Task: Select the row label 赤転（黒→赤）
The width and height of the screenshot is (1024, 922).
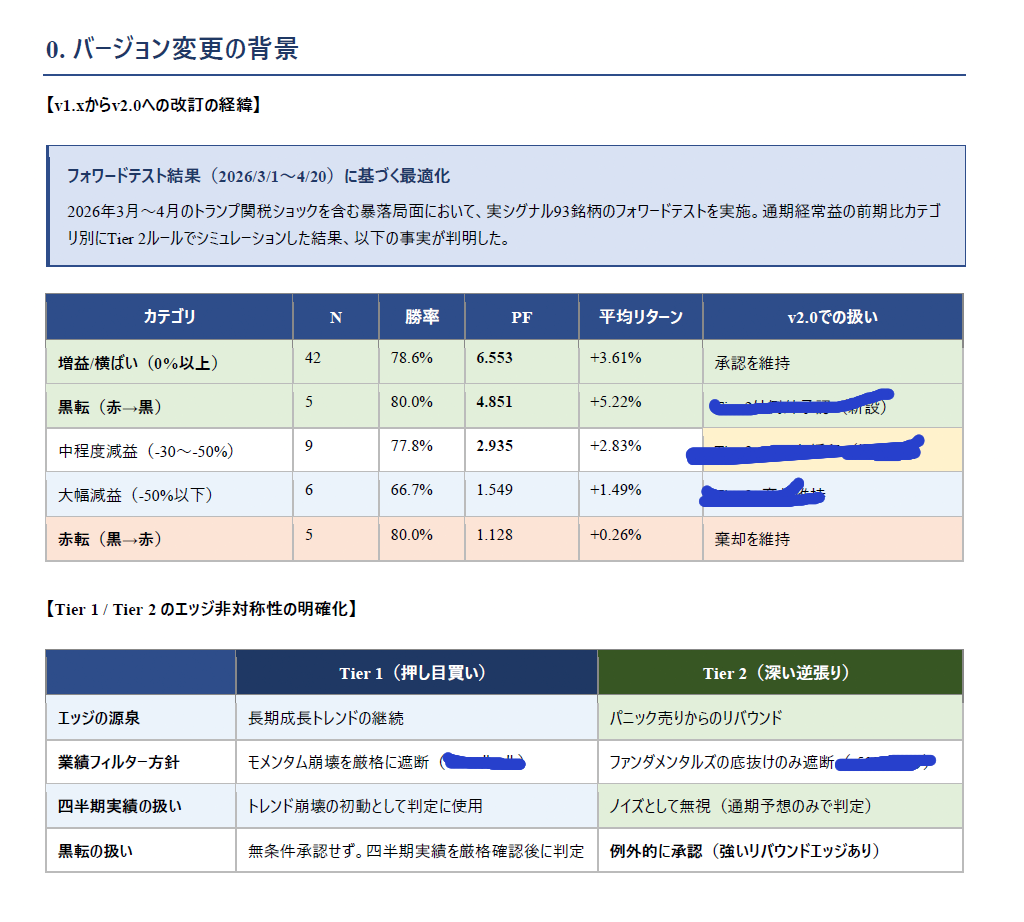Action: 110,539
